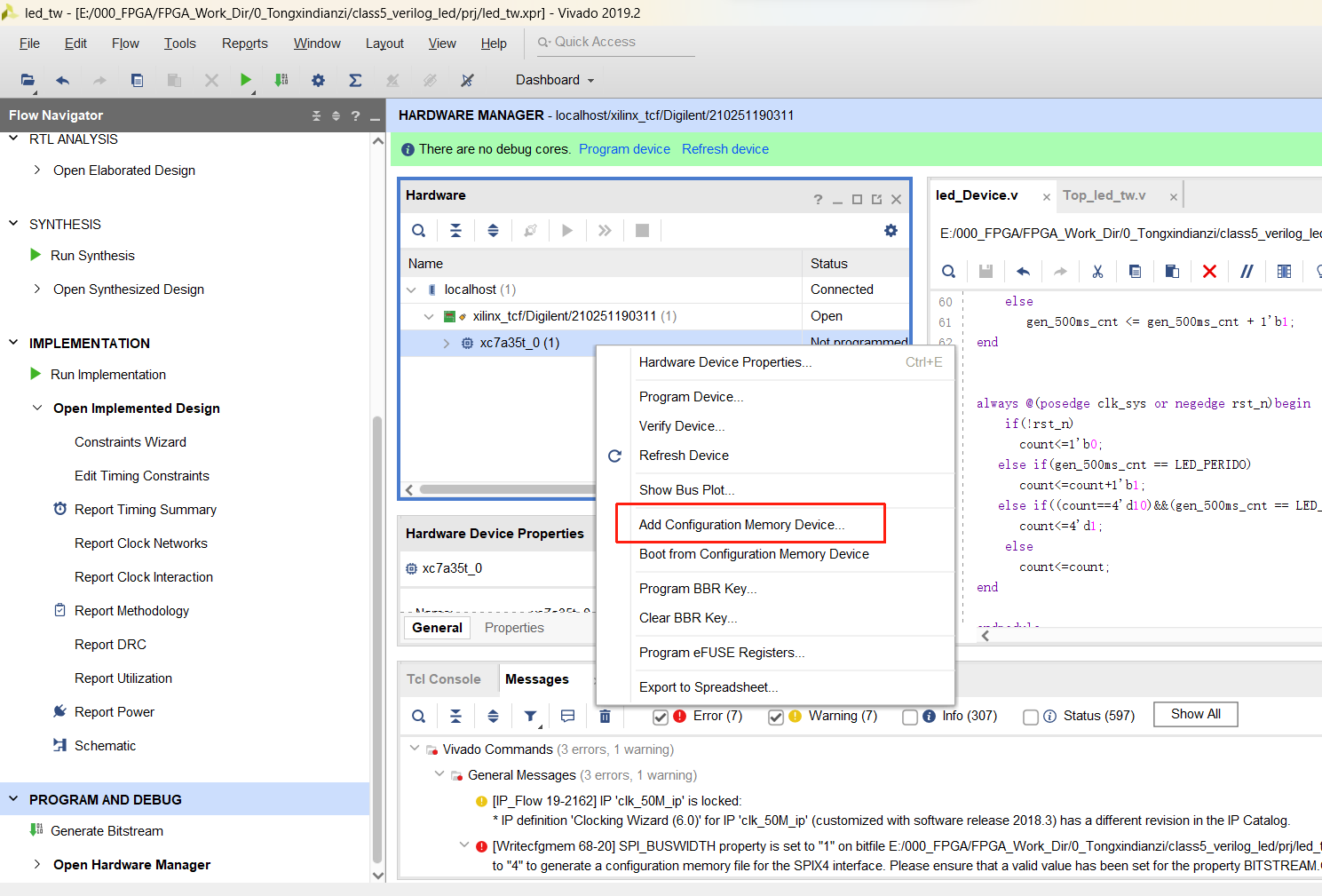1322x896 pixels.
Task: Click the Cut scissors icon in editor
Action: pyautogui.click(x=1097, y=272)
